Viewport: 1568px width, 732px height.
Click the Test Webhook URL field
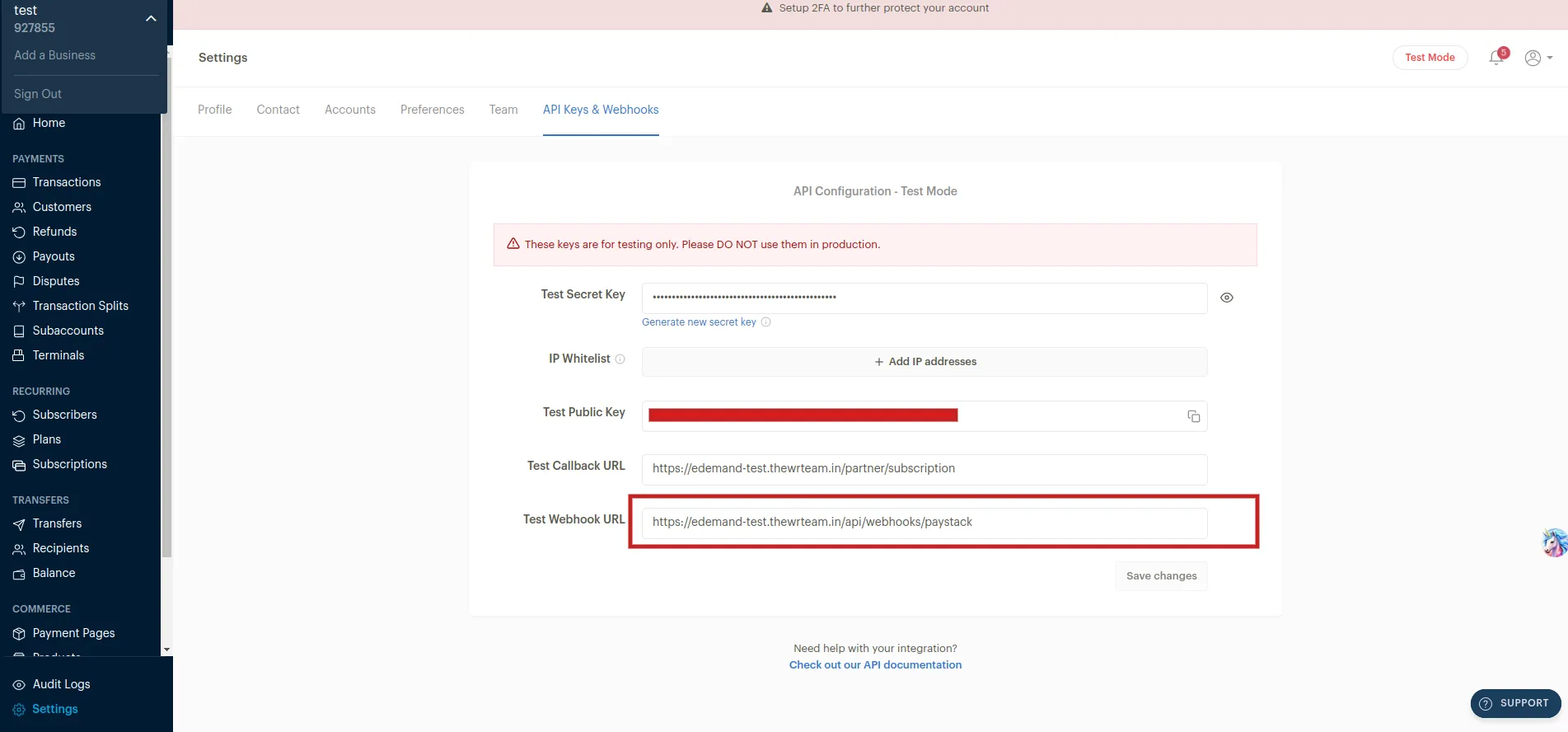(x=924, y=523)
